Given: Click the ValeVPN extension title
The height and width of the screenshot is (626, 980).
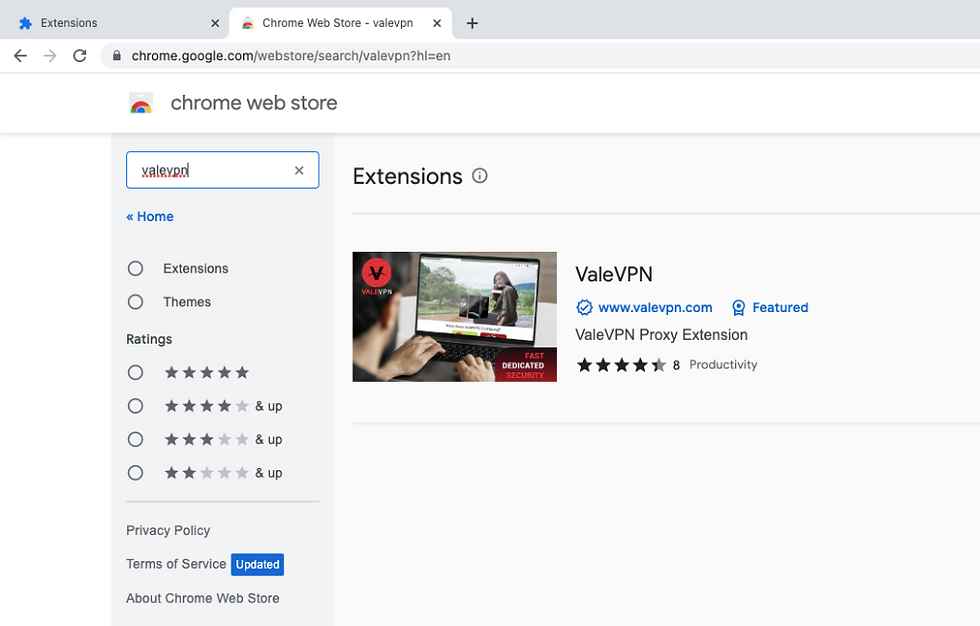Looking at the screenshot, I should tap(614, 274).
